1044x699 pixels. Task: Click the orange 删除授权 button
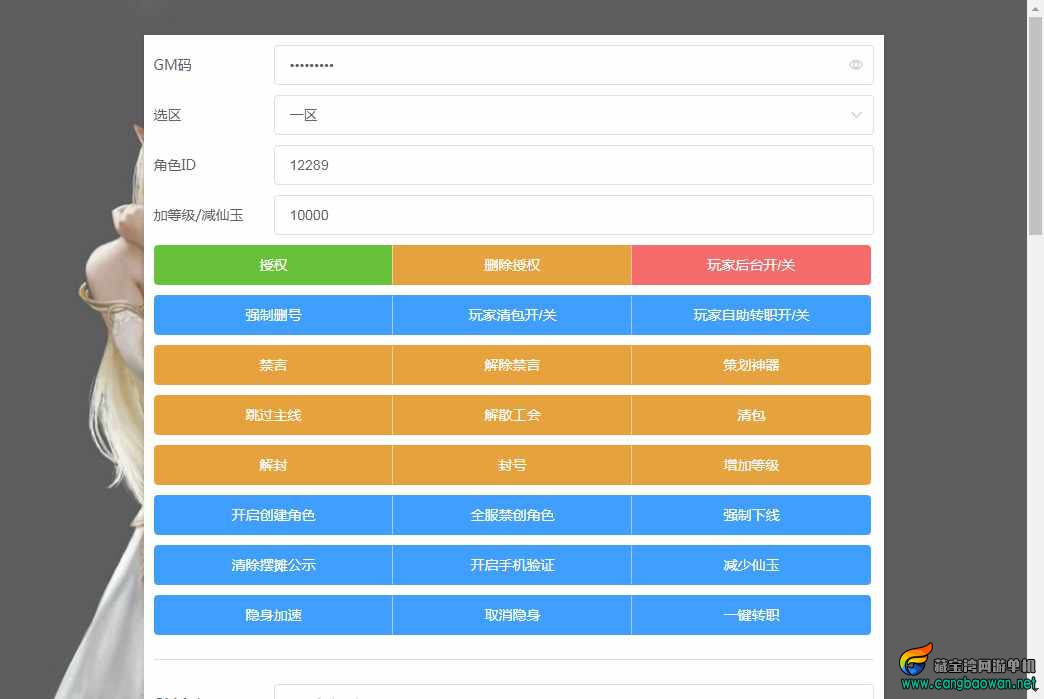(512, 265)
